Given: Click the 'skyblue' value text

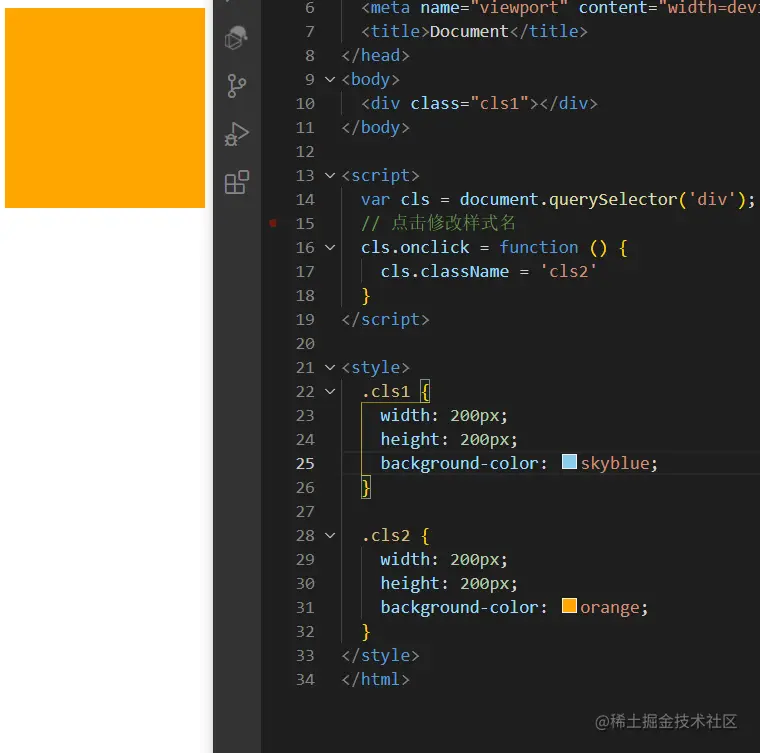Looking at the screenshot, I should tap(615, 463).
